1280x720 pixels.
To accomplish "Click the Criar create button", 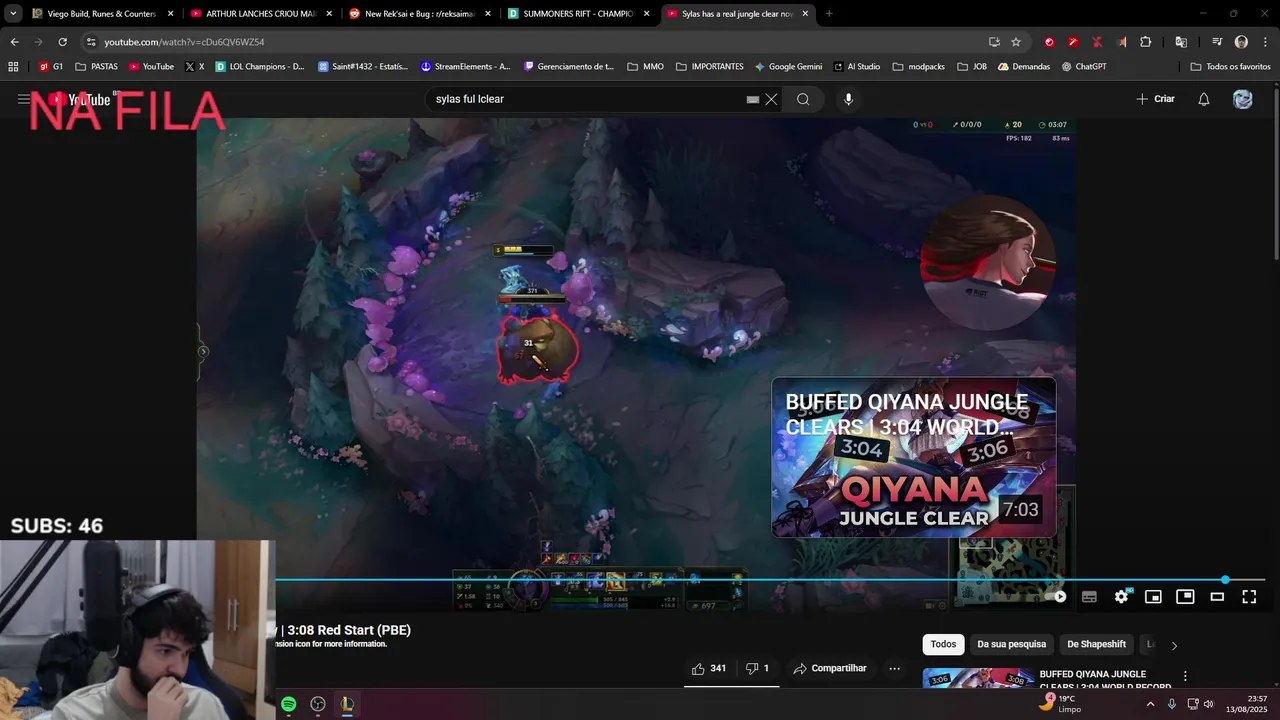I will [1156, 99].
